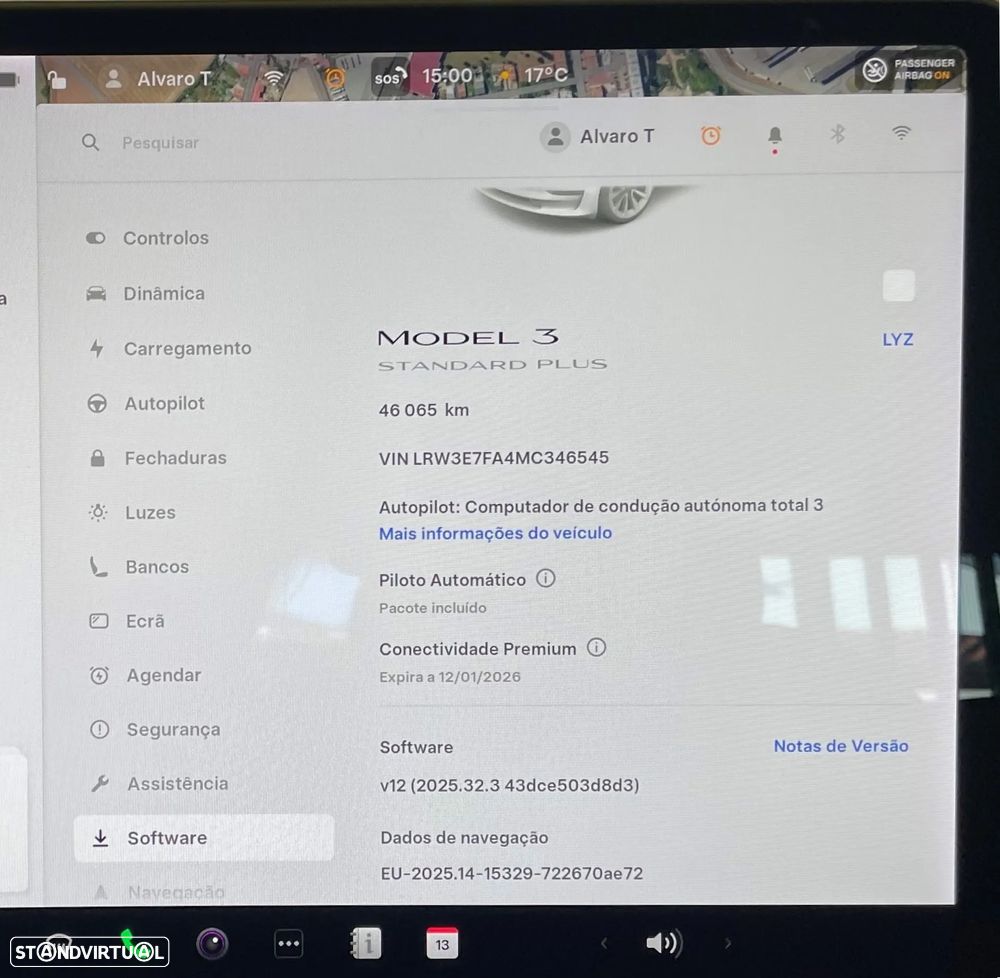This screenshot has height=978, width=1000.
Task: Click volume increase right arrow
Action: click(x=728, y=943)
